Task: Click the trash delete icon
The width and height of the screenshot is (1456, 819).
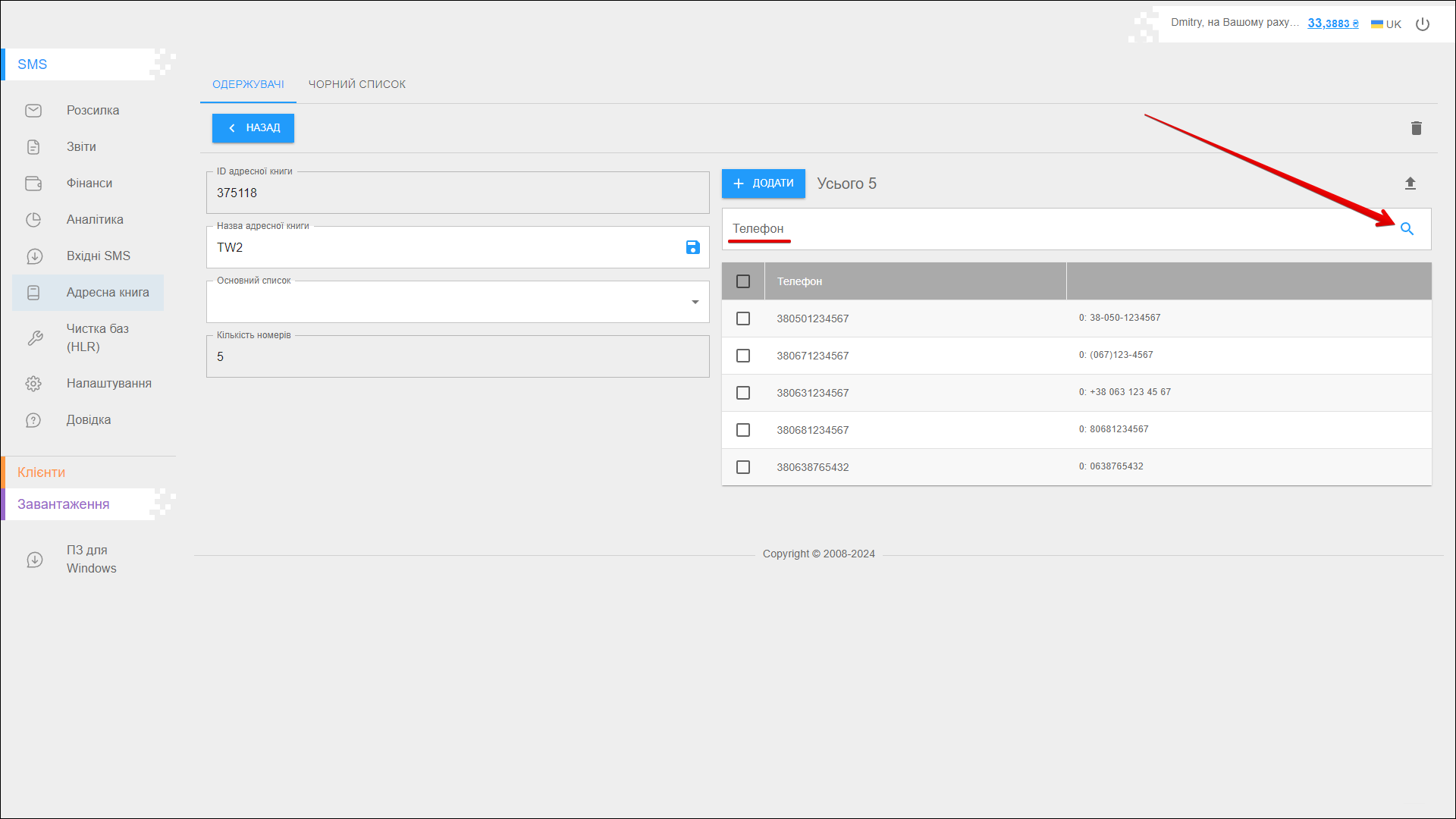Action: 1416,128
